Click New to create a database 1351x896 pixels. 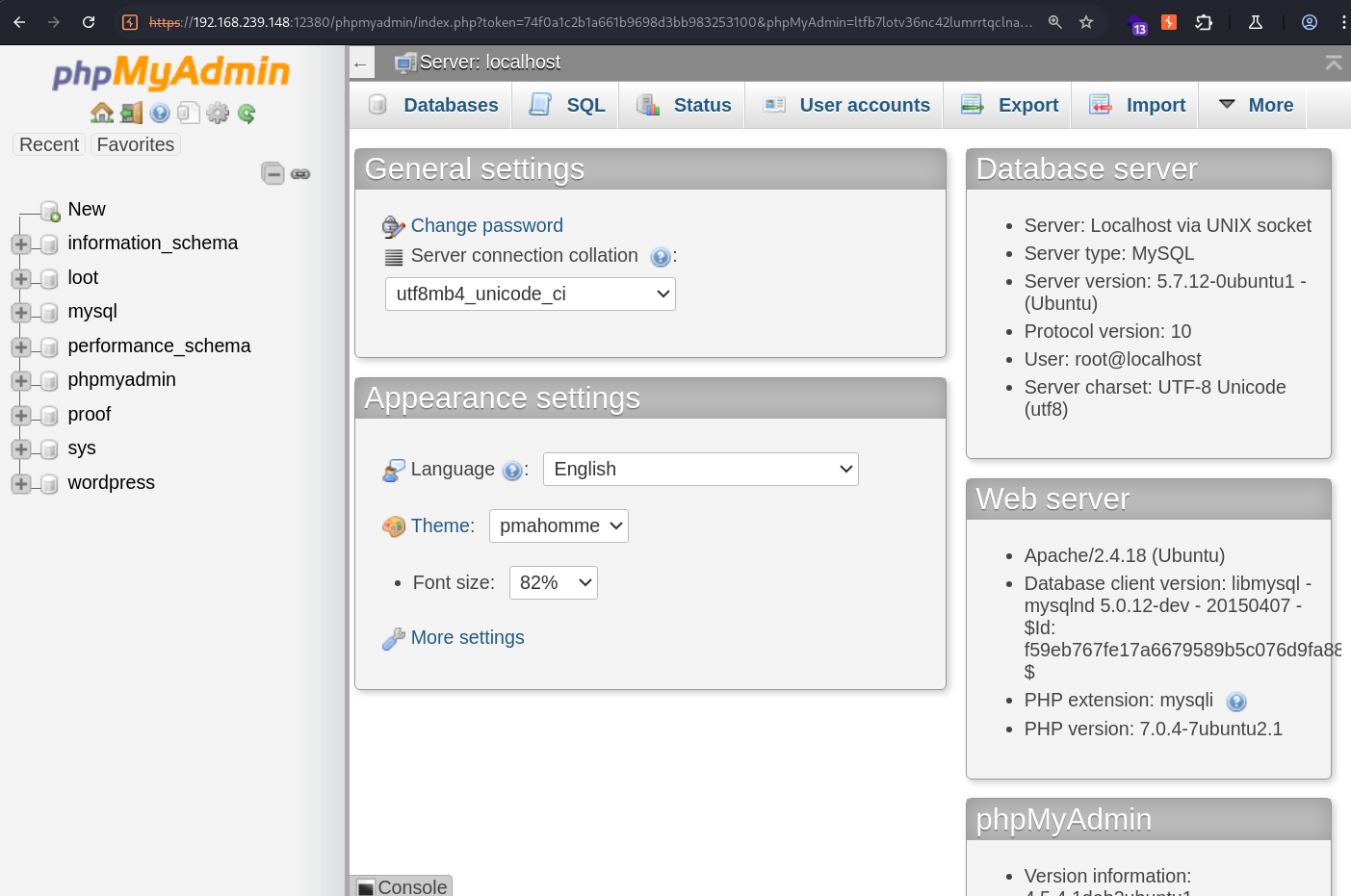(87, 209)
